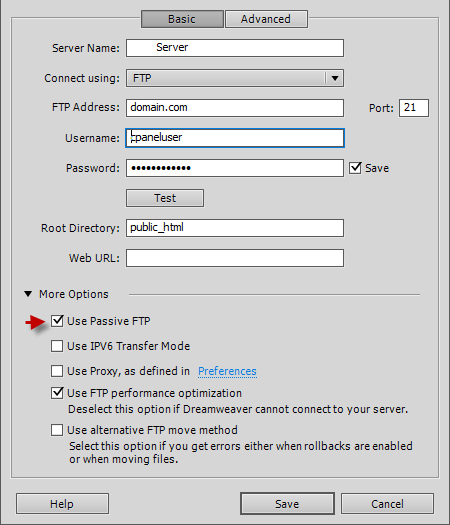Click into the Server Name field
Image resolution: width=450 pixels, height=525 pixels.
235,48
